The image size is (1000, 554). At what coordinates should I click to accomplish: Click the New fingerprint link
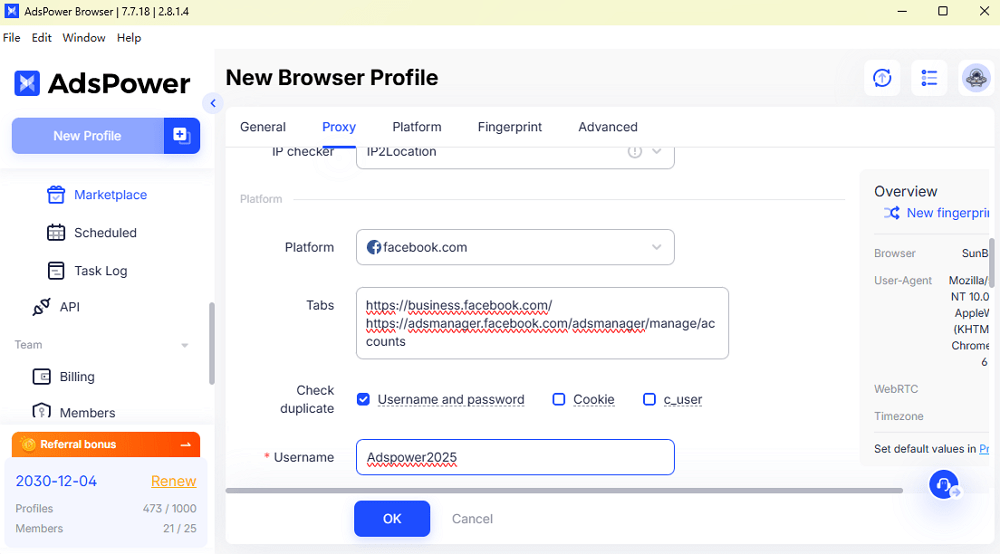(948, 213)
